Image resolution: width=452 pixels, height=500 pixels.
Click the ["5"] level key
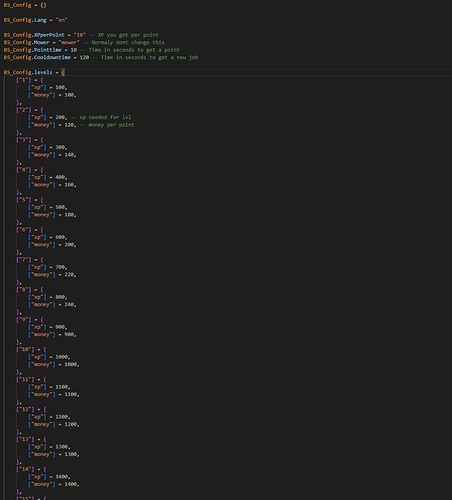(24, 200)
